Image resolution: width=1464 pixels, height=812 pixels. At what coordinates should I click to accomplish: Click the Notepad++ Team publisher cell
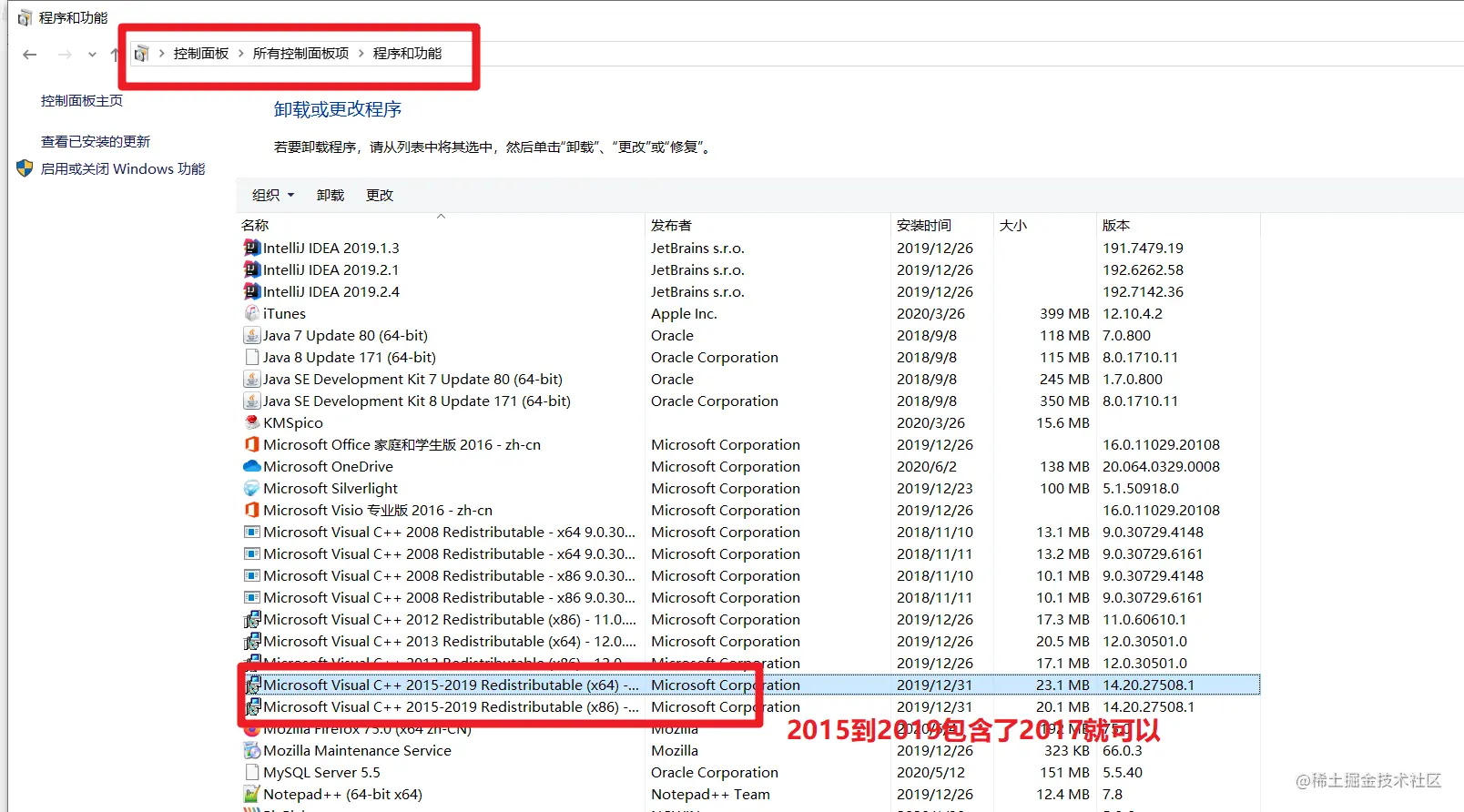tap(710, 794)
